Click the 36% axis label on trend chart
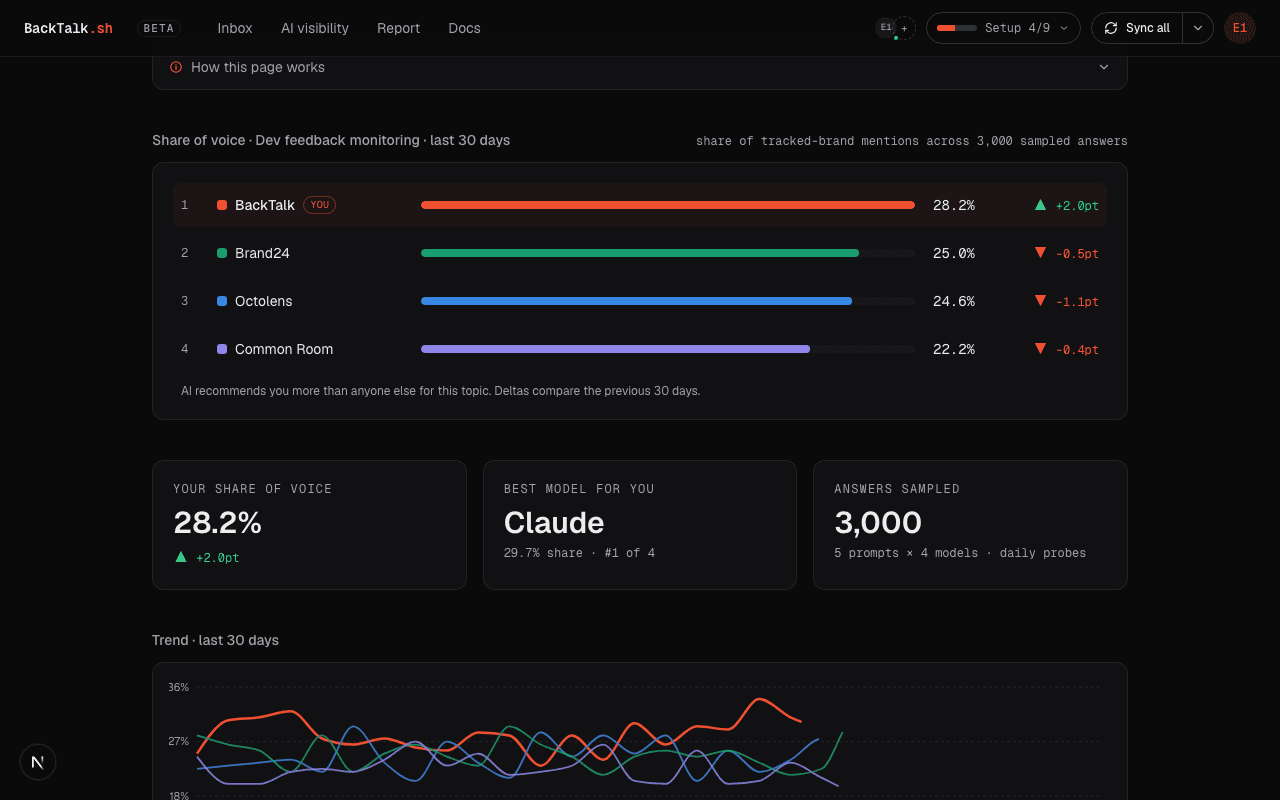1280x800 pixels. [178, 687]
